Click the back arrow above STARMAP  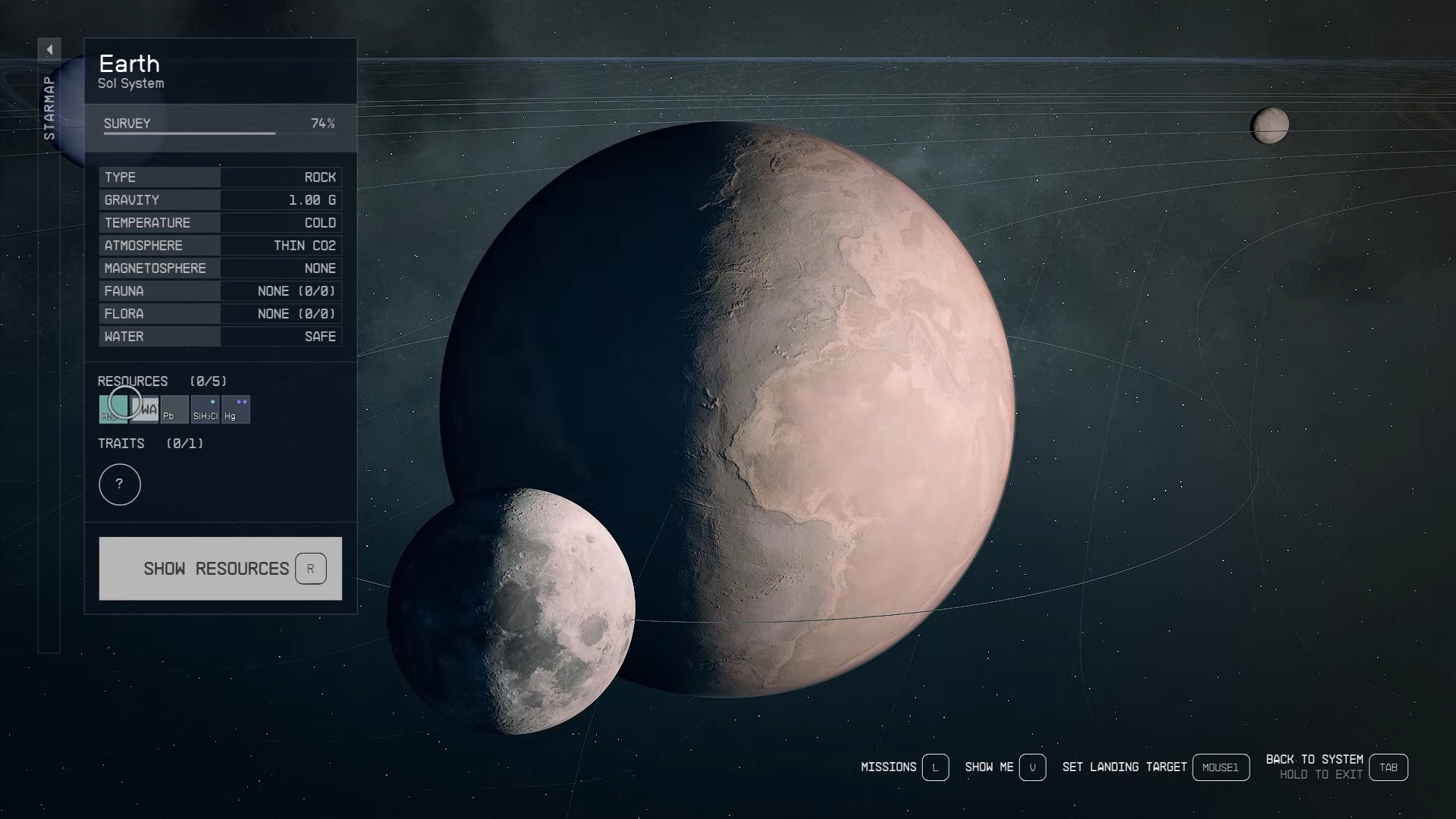point(49,50)
